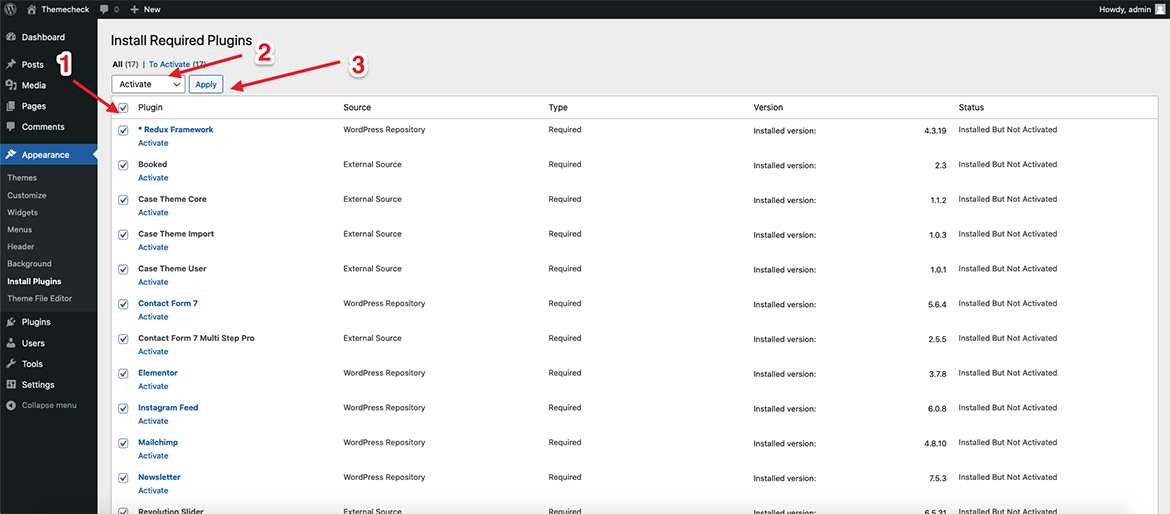The height and width of the screenshot is (514, 1170).
Task: Click the Install Required Plugins heading
Action: tap(181, 41)
